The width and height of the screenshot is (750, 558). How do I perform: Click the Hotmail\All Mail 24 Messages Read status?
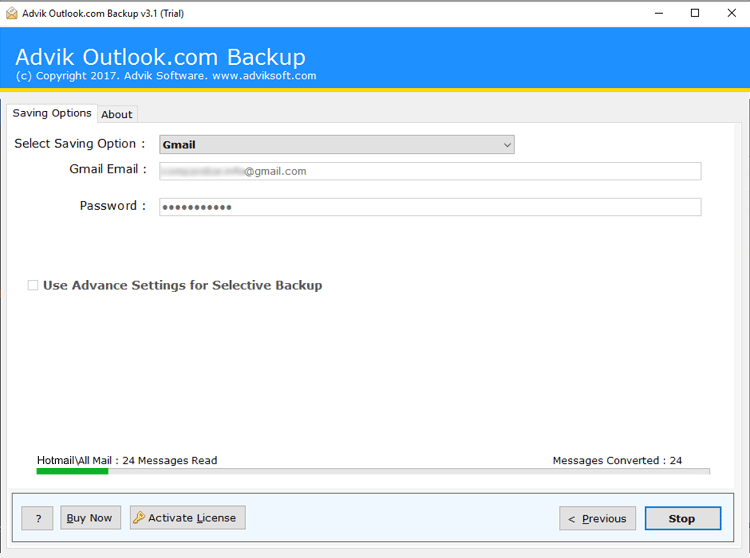pos(127,460)
